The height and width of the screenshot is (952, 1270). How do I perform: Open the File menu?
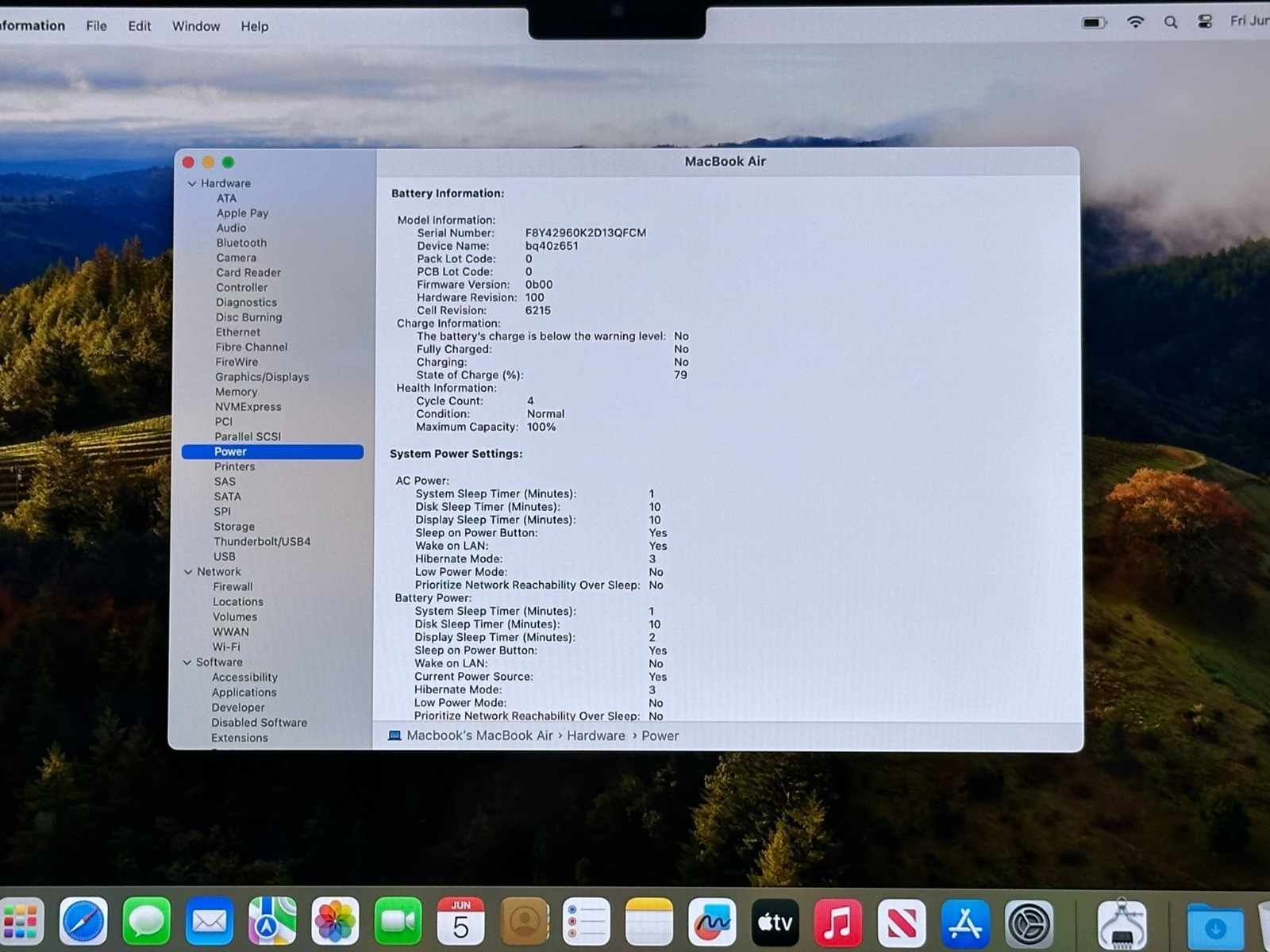pyautogui.click(x=96, y=26)
